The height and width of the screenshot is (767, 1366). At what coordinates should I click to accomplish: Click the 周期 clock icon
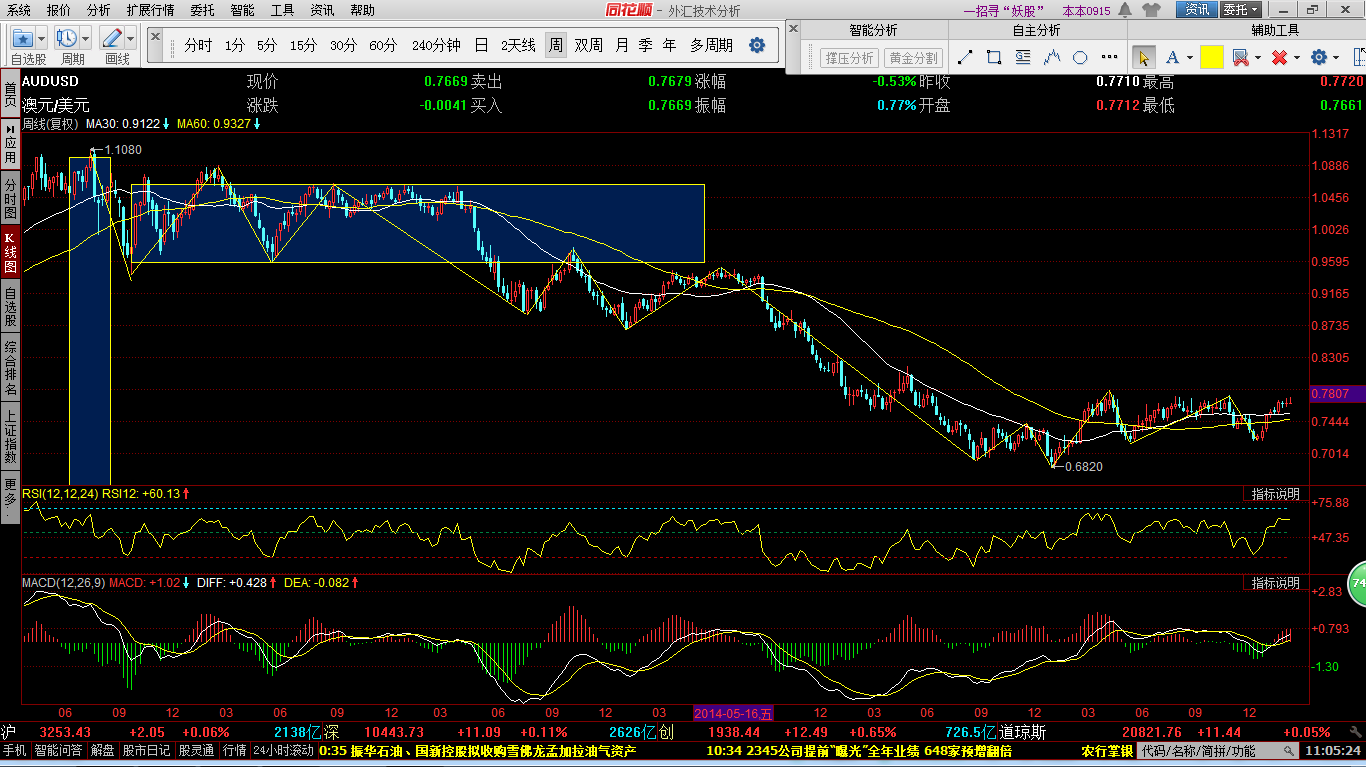tap(67, 39)
